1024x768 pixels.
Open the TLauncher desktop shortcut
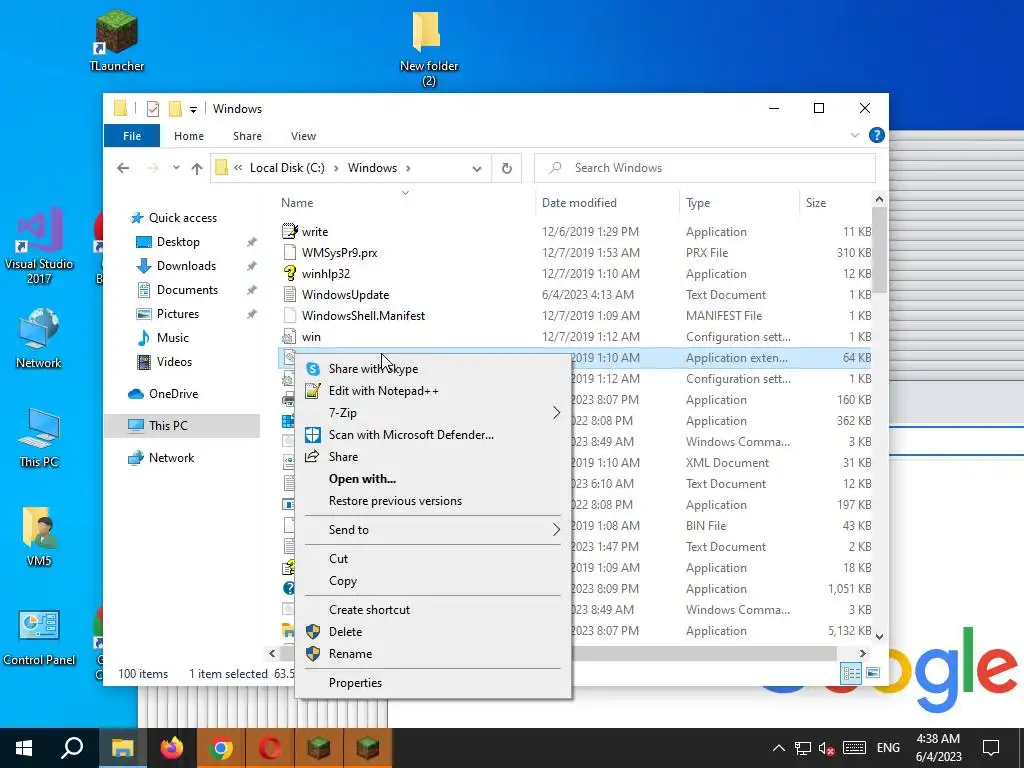117,40
